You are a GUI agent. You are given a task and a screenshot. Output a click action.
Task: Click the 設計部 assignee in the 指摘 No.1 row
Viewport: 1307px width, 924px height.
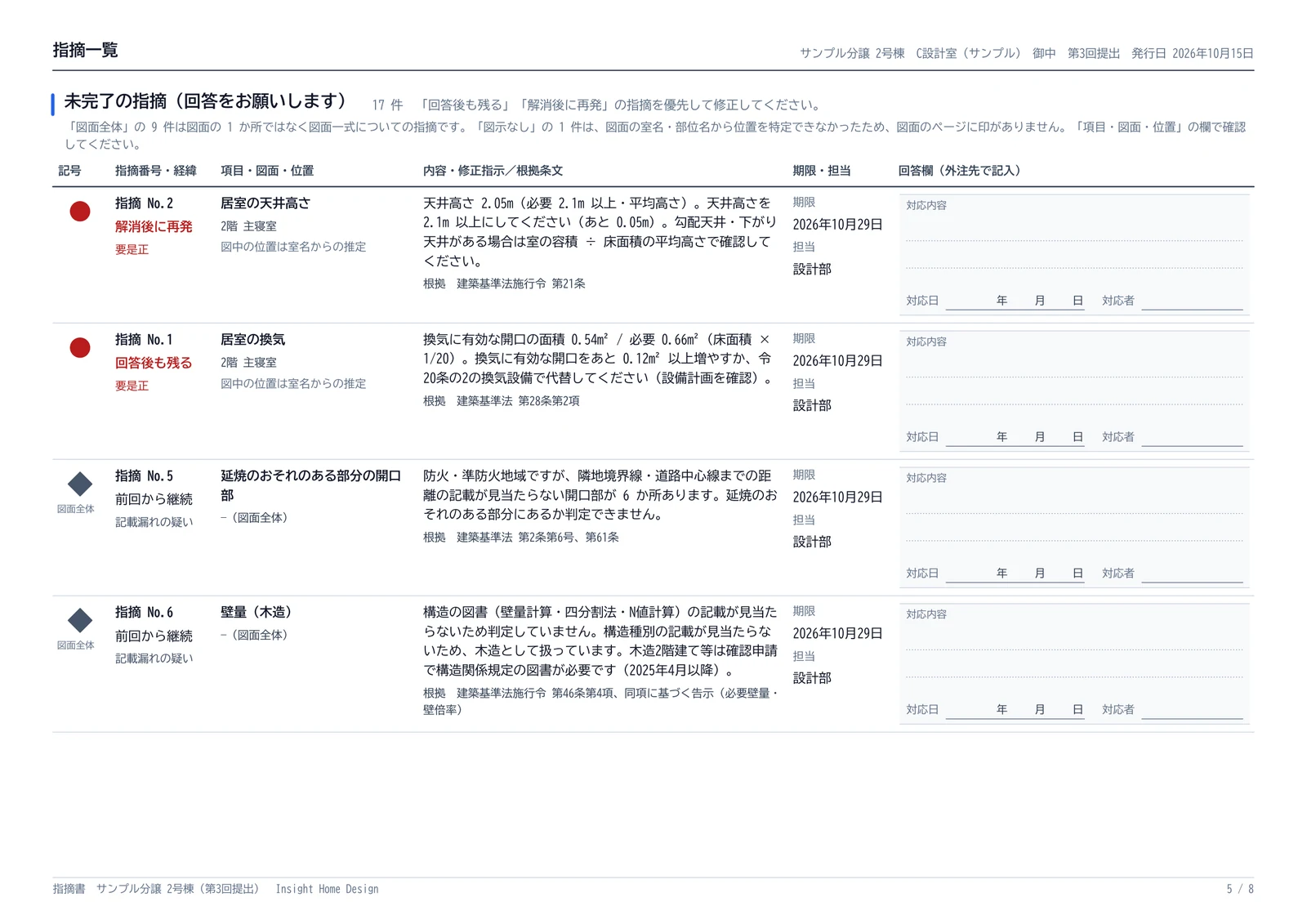812,406
